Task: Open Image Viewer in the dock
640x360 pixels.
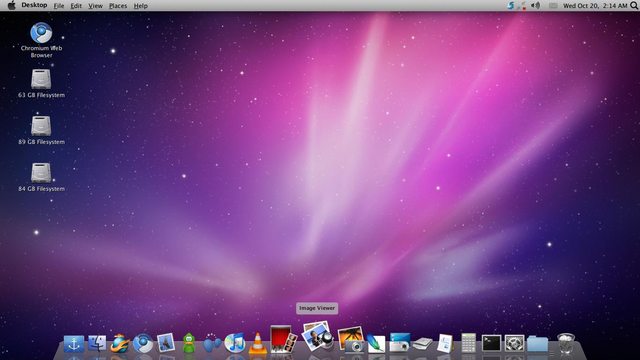Action: click(x=317, y=336)
